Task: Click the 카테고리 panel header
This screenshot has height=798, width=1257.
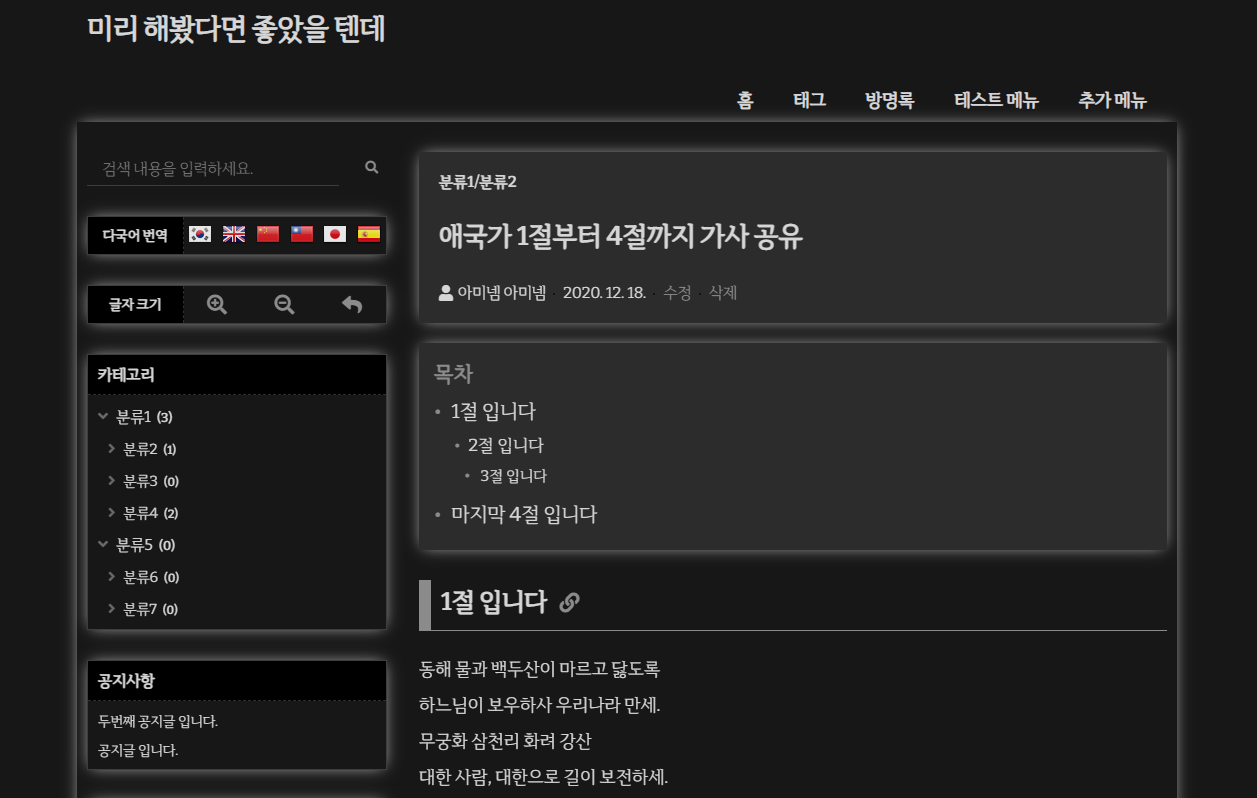Action: [x=237, y=375]
